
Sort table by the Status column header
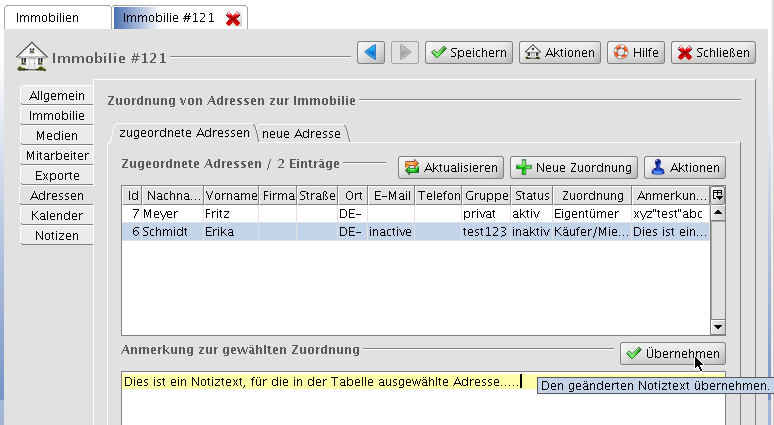[x=532, y=195]
